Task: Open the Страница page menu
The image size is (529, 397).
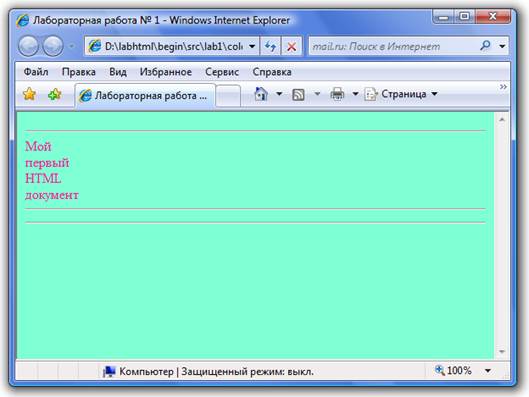Action: pyautogui.click(x=401, y=94)
